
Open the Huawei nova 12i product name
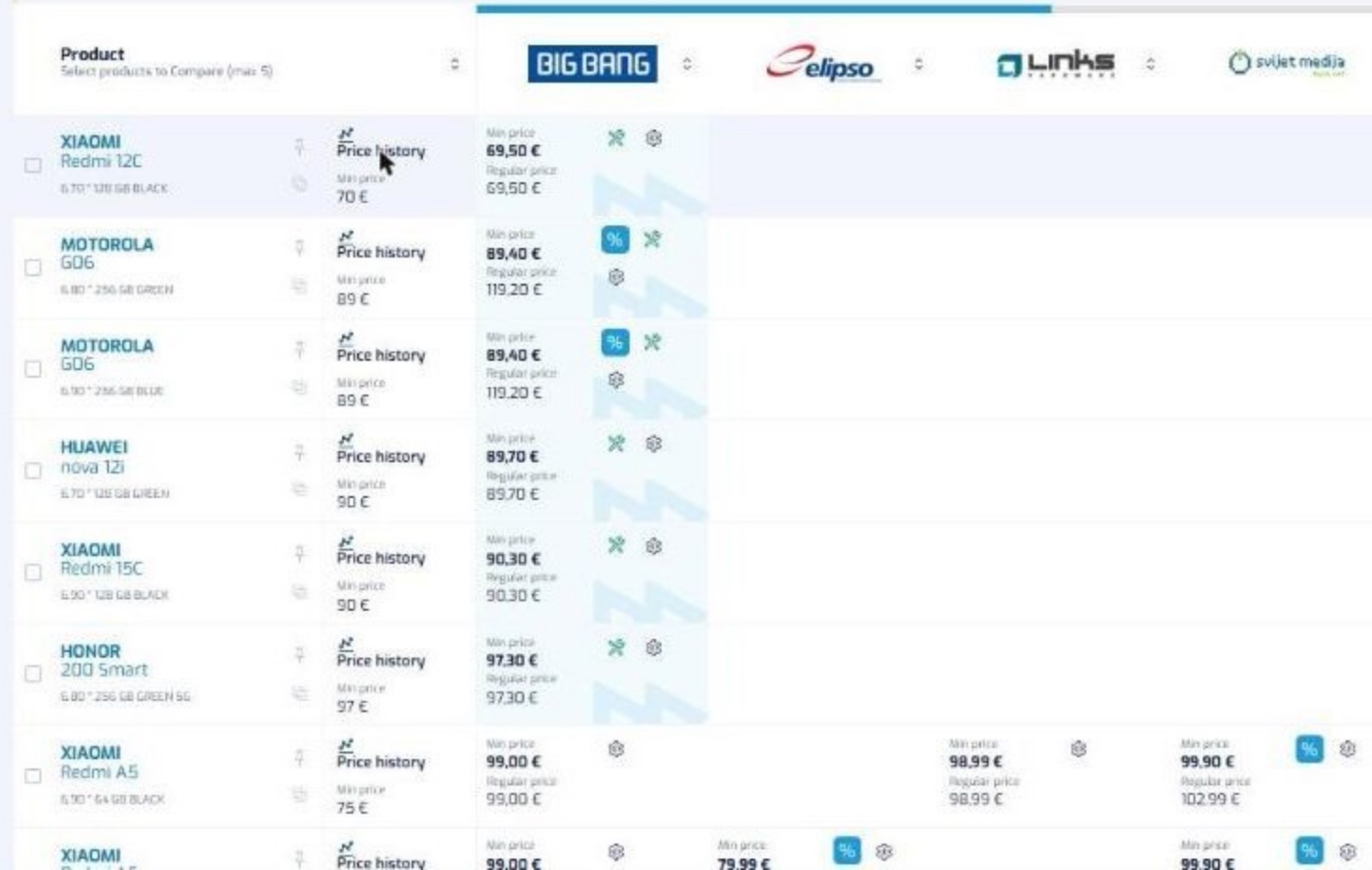tap(94, 457)
